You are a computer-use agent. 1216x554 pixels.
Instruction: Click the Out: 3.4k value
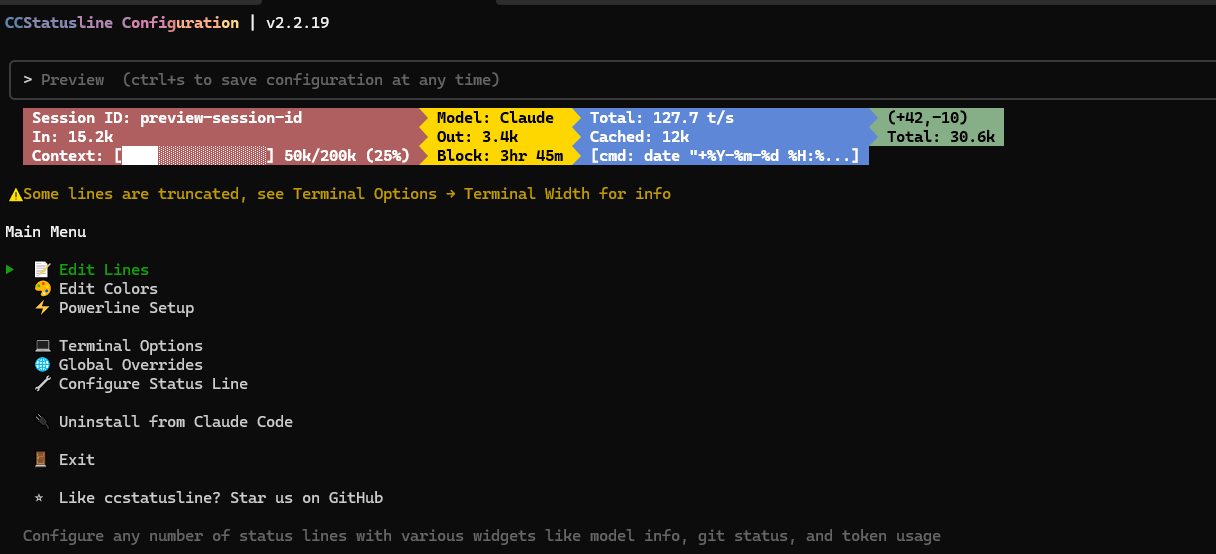click(x=477, y=137)
